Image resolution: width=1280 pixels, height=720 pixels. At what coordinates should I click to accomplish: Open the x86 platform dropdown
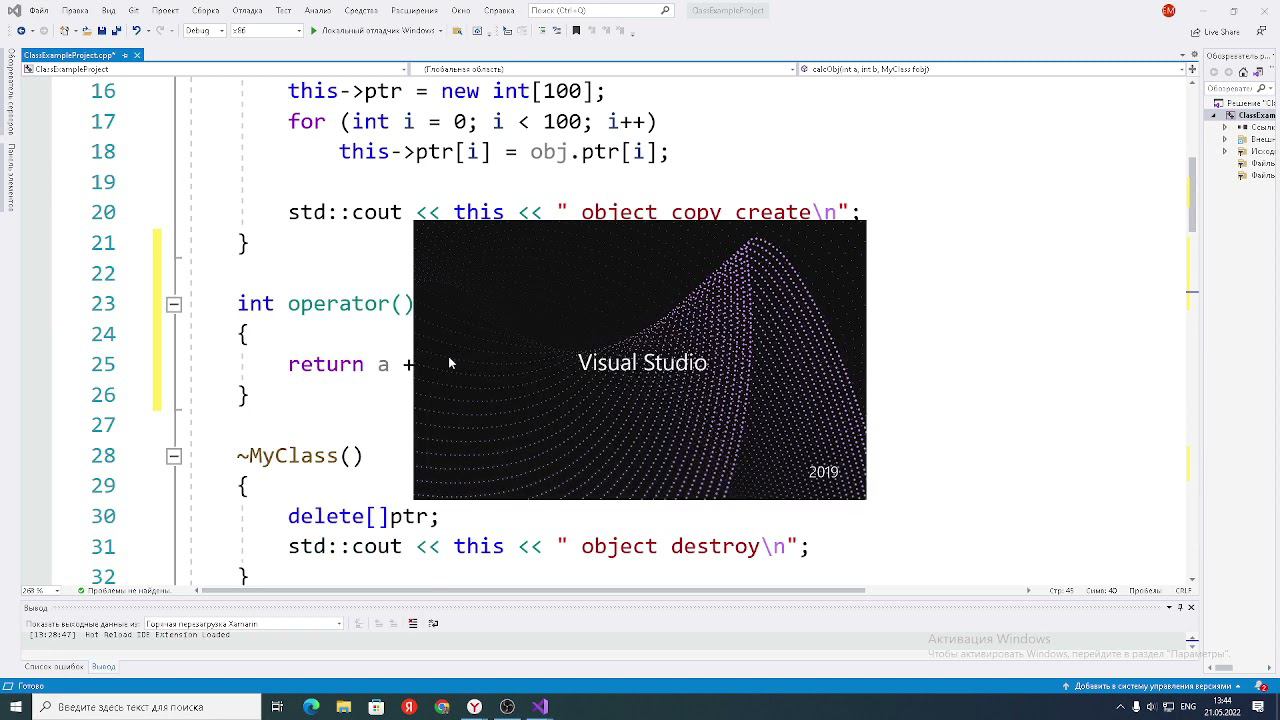(x=266, y=31)
